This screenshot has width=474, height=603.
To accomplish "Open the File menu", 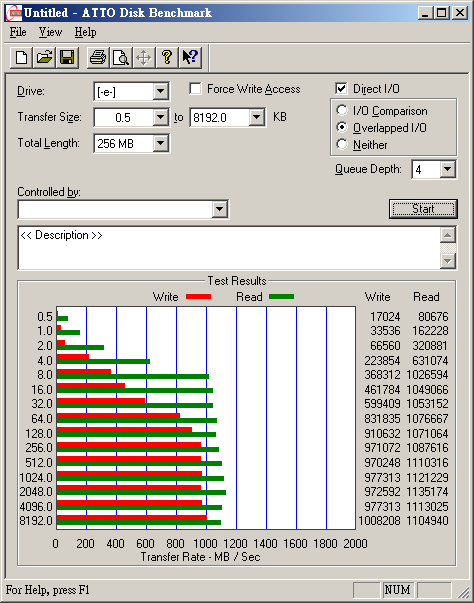I will point(18,32).
